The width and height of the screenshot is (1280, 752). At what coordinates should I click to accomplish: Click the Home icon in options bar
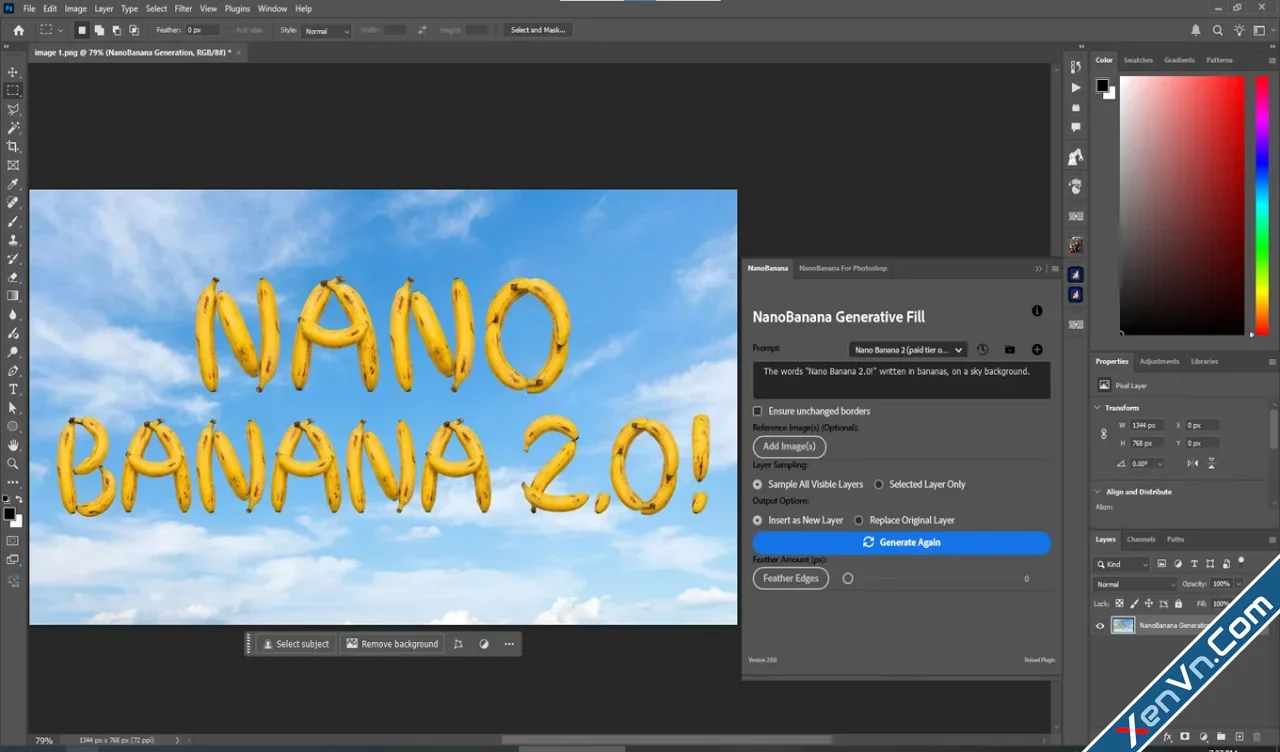[x=18, y=30]
